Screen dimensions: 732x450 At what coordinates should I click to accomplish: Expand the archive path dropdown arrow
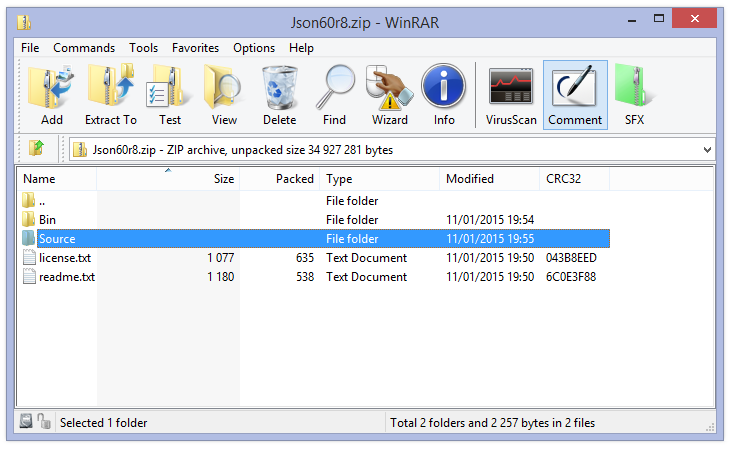click(x=707, y=150)
